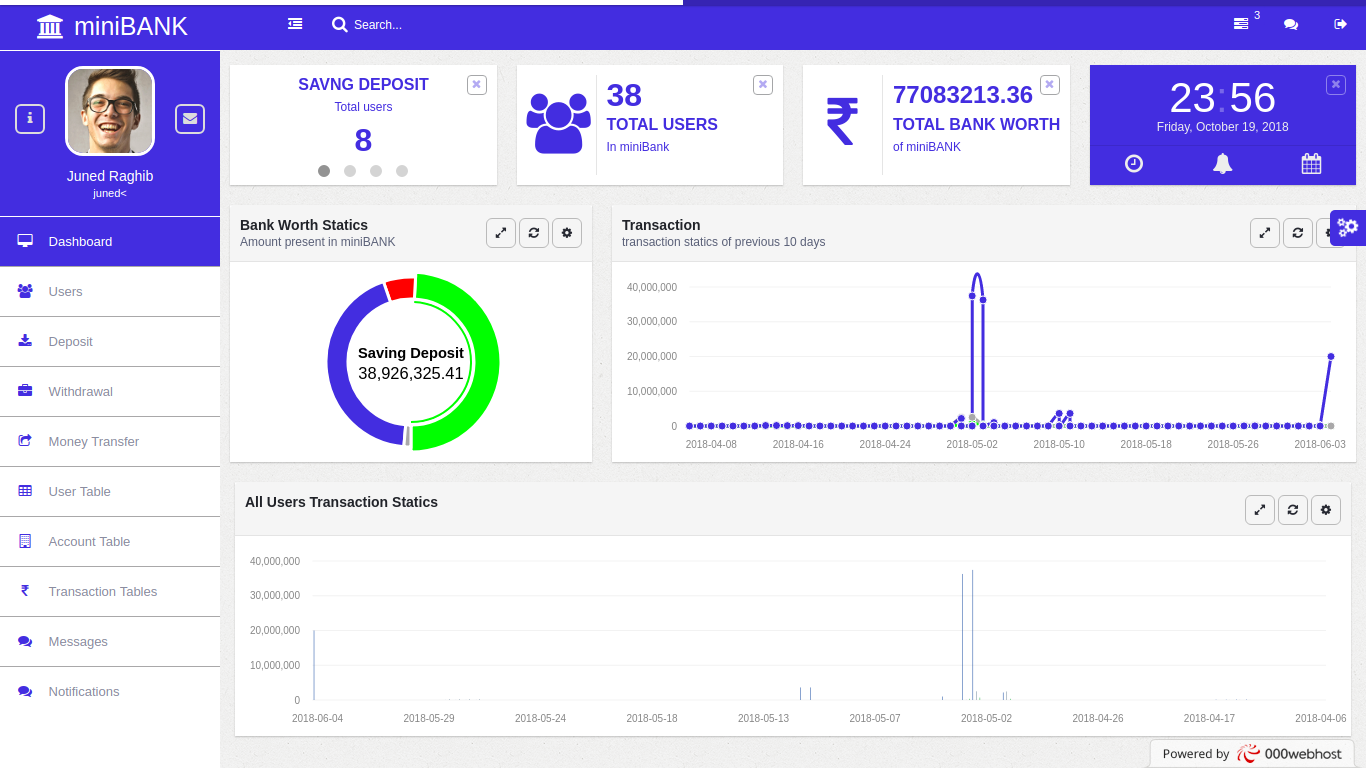Toggle the sidebar collapse menu icon

[x=295, y=24]
